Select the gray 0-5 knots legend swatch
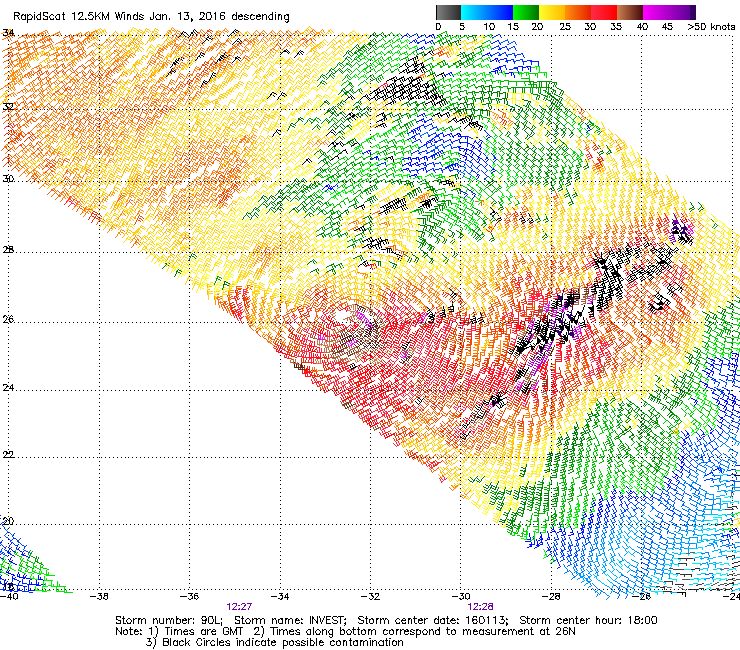The width and height of the screenshot is (740, 650). (x=448, y=12)
